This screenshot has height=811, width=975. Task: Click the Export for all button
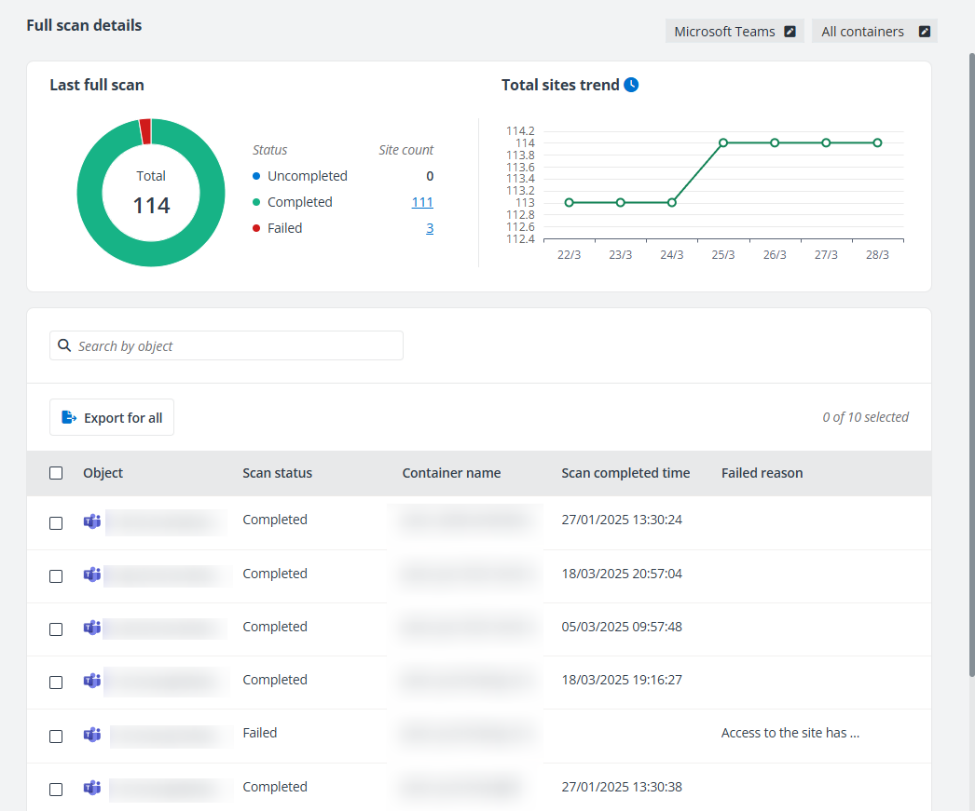(111, 417)
